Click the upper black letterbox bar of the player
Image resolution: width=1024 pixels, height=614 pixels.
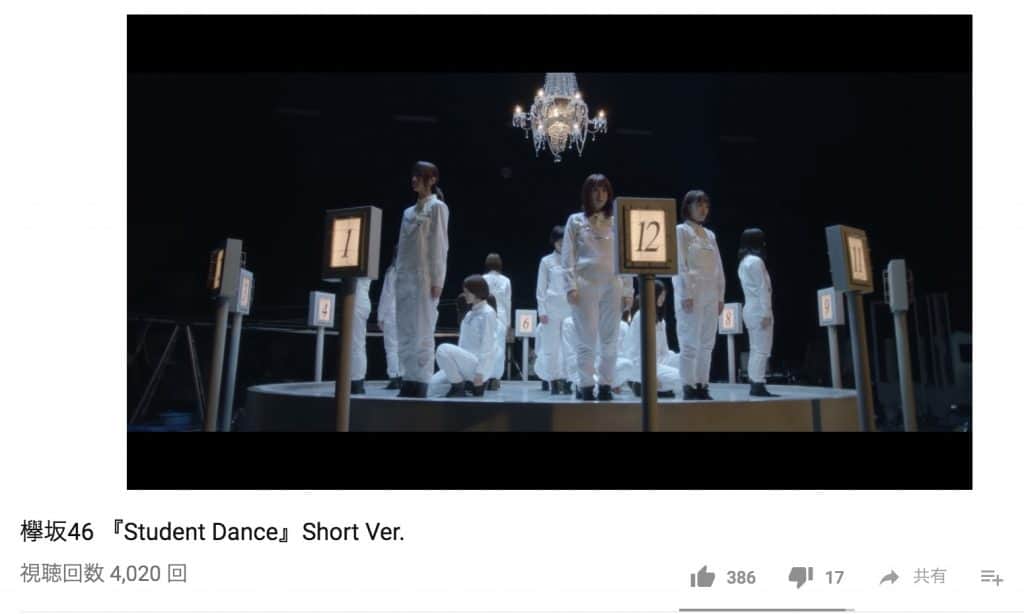(549, 44)
